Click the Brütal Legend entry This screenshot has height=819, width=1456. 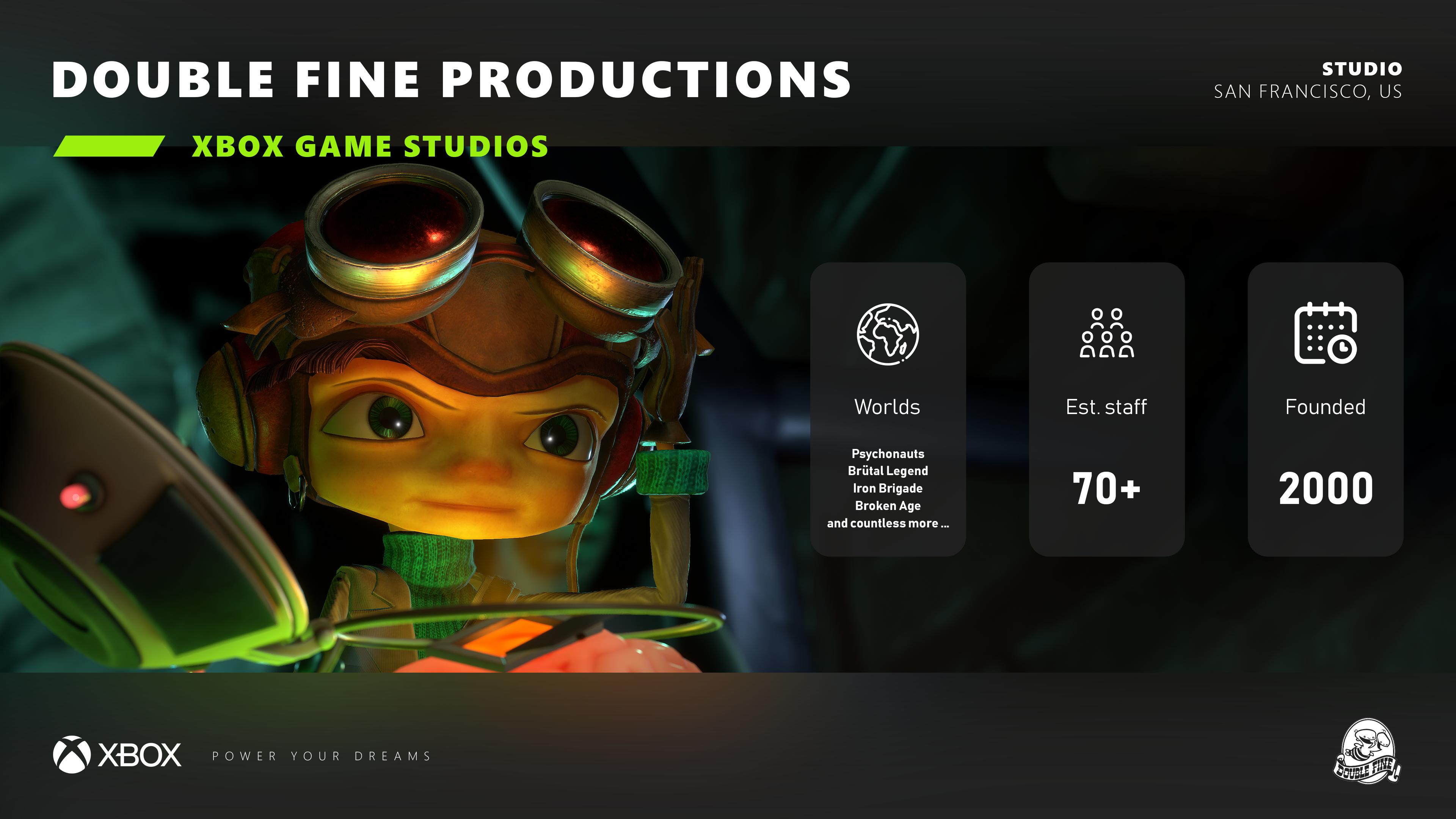point(887,471)
